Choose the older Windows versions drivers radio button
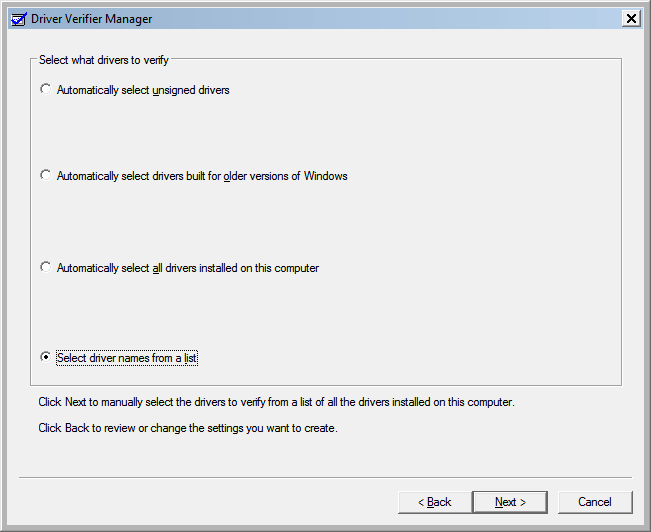 point(46,175)
